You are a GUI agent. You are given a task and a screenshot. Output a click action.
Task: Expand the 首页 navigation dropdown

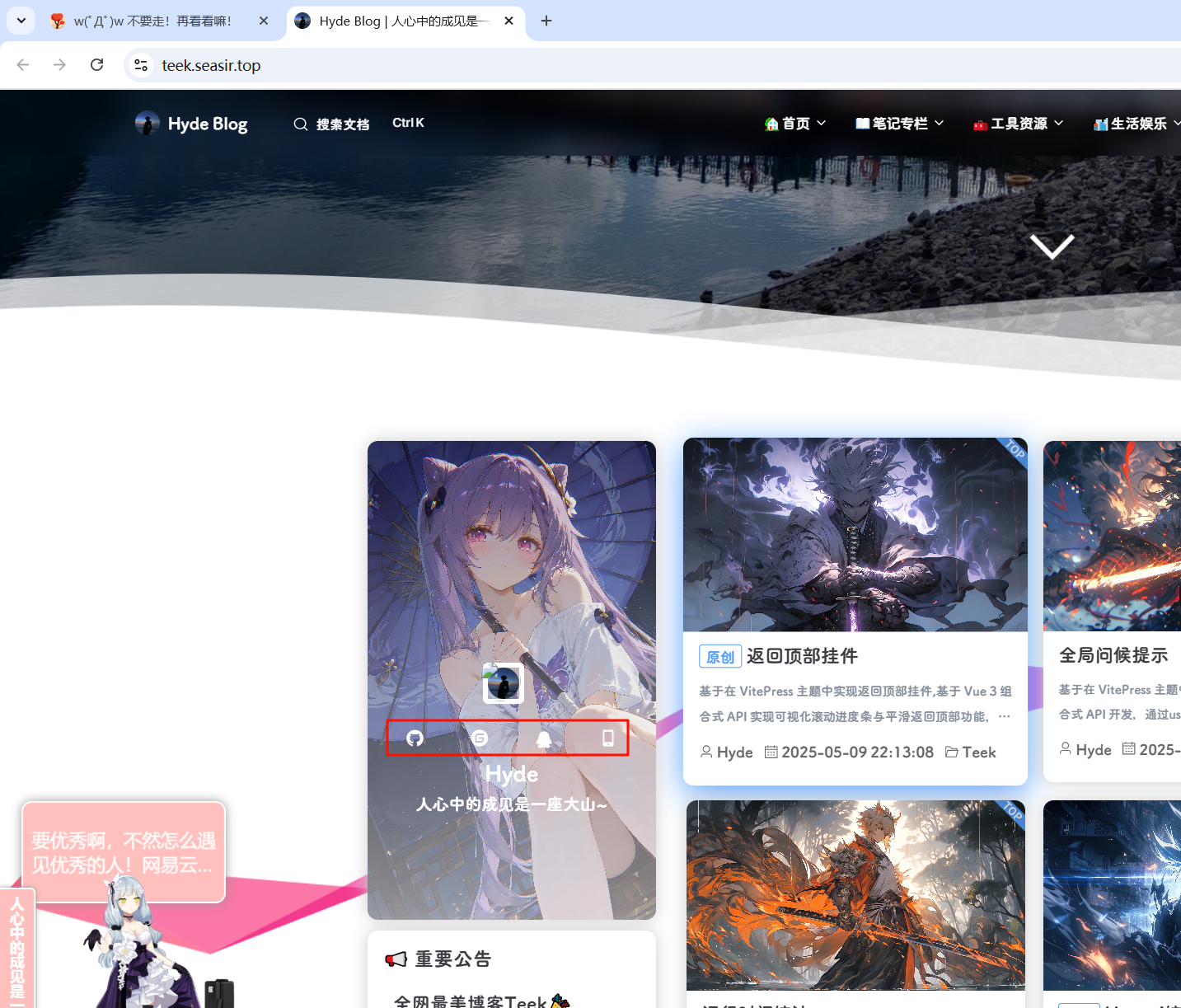tap(794, 124)
